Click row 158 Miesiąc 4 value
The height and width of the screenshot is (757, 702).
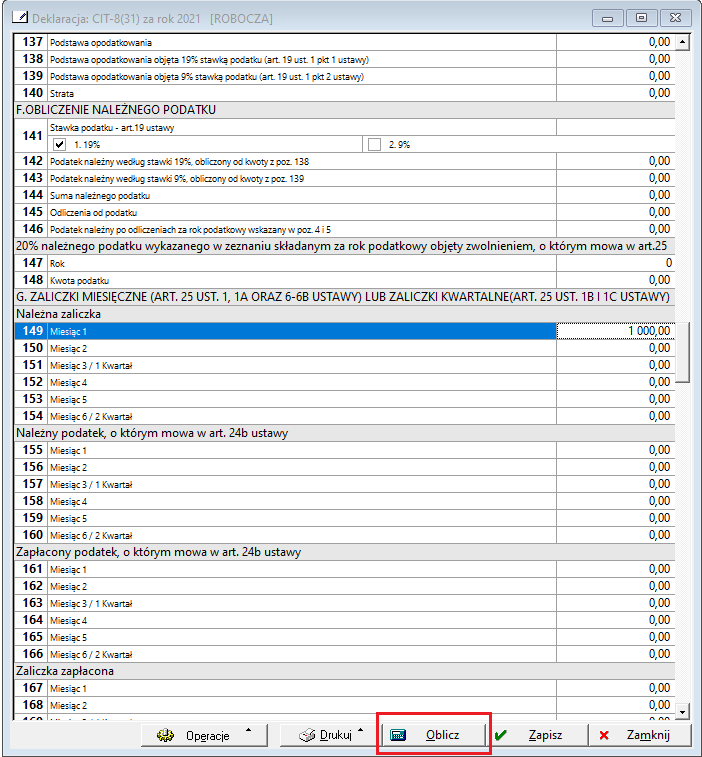[x=616, y=501]
